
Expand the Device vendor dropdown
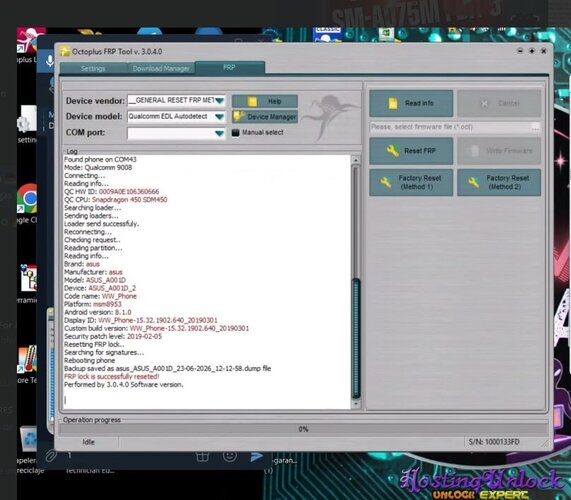tap(219, 101)
